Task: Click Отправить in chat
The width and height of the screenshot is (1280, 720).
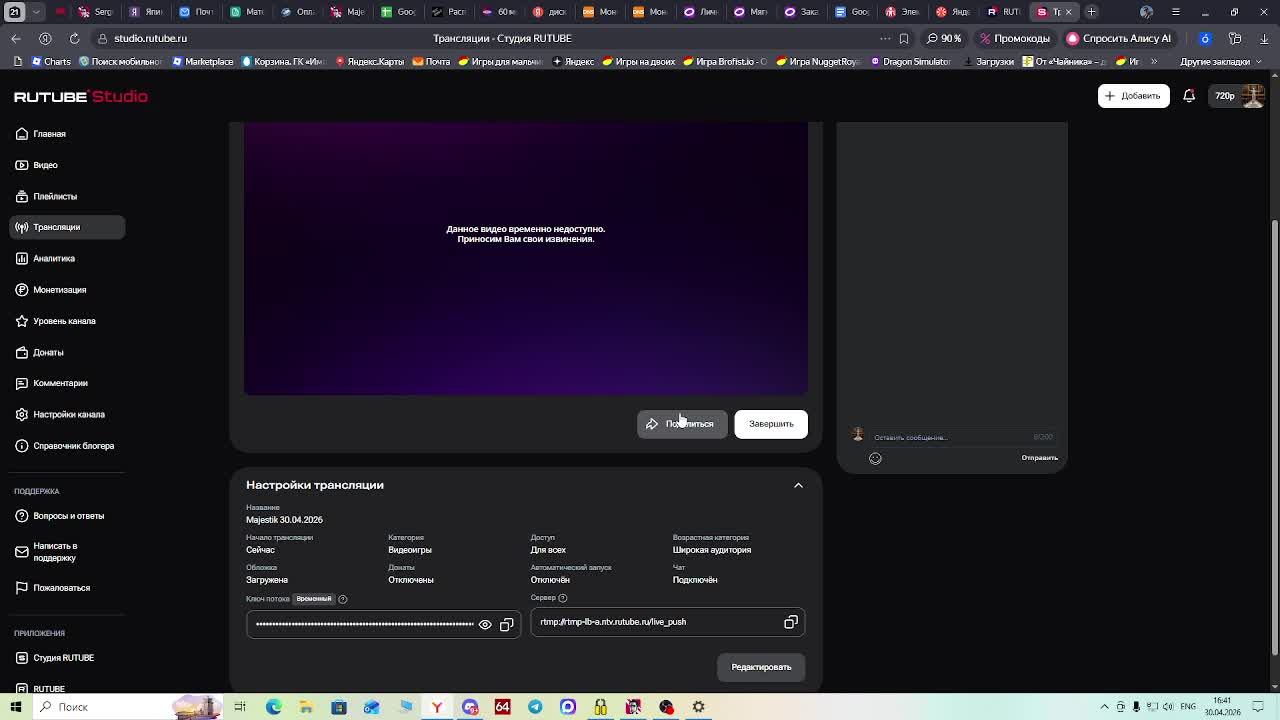Action: click(x=1039, y=458)
